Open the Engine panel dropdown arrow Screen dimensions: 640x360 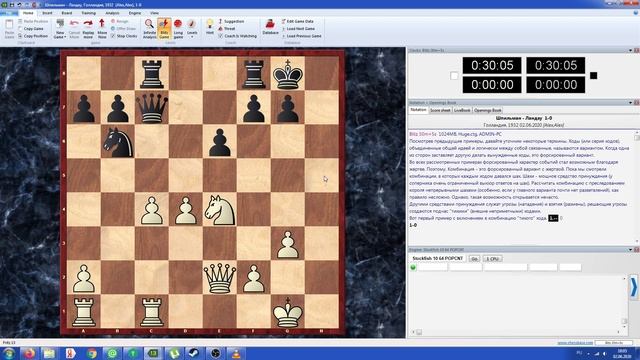(x=630, y=249)
